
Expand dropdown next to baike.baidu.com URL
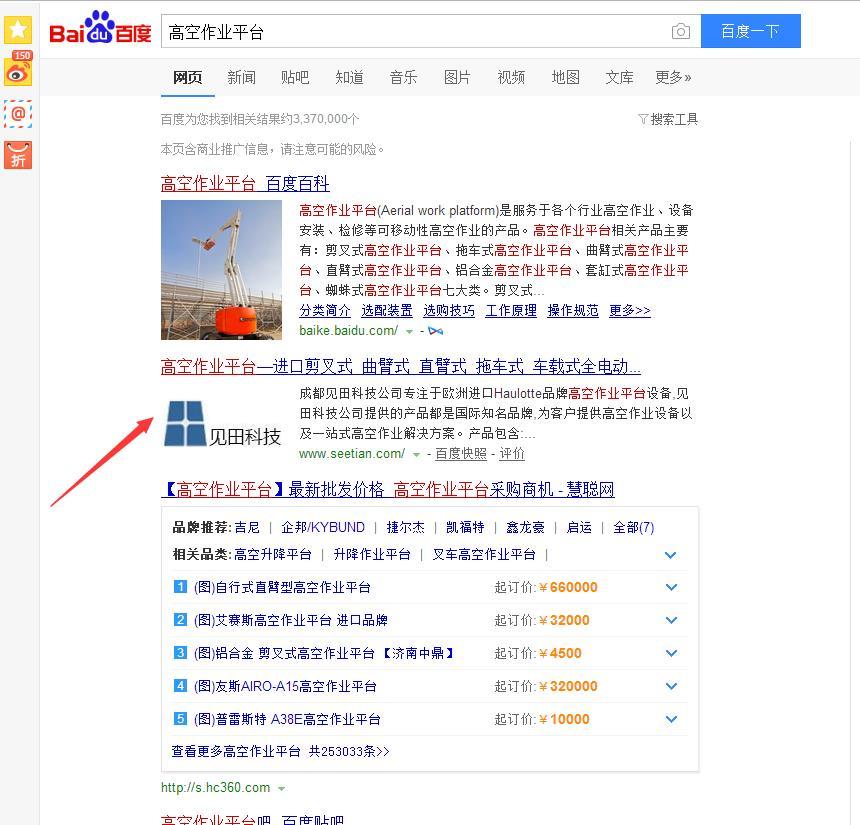pyautogui.click(x=409, y=332)
